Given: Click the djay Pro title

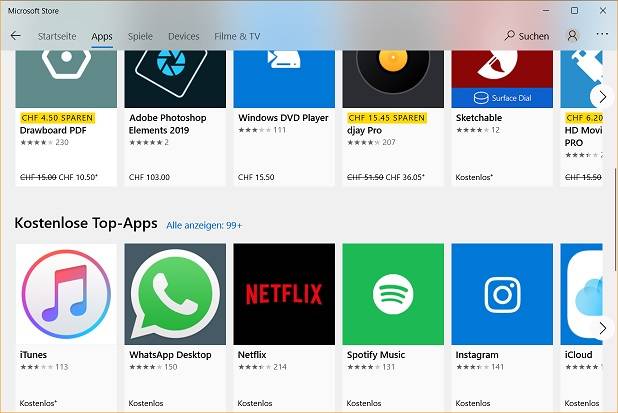Looking at the screenshot, I should 364,130.
